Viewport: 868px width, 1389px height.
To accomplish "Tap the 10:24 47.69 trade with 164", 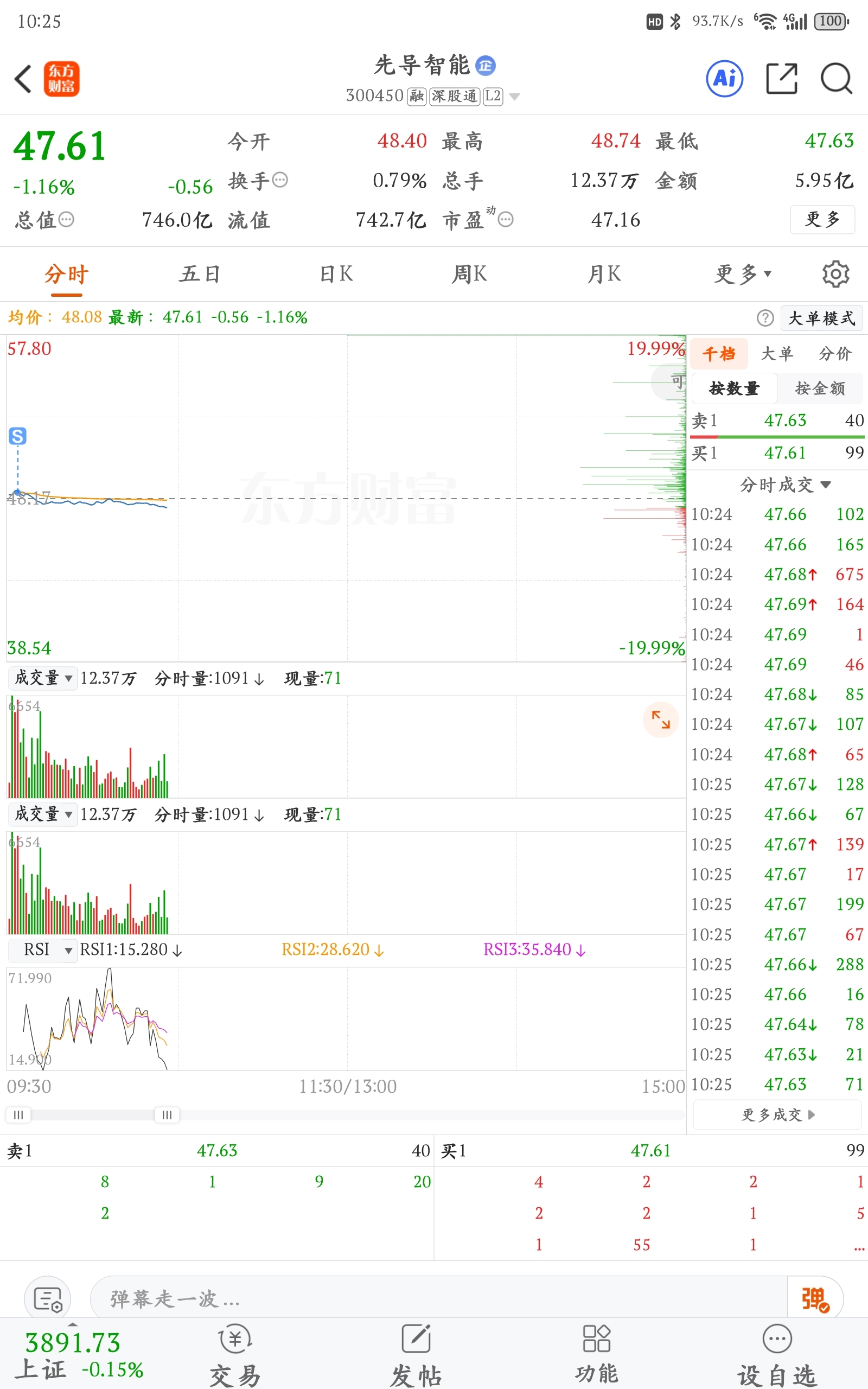I will point(777,604).
